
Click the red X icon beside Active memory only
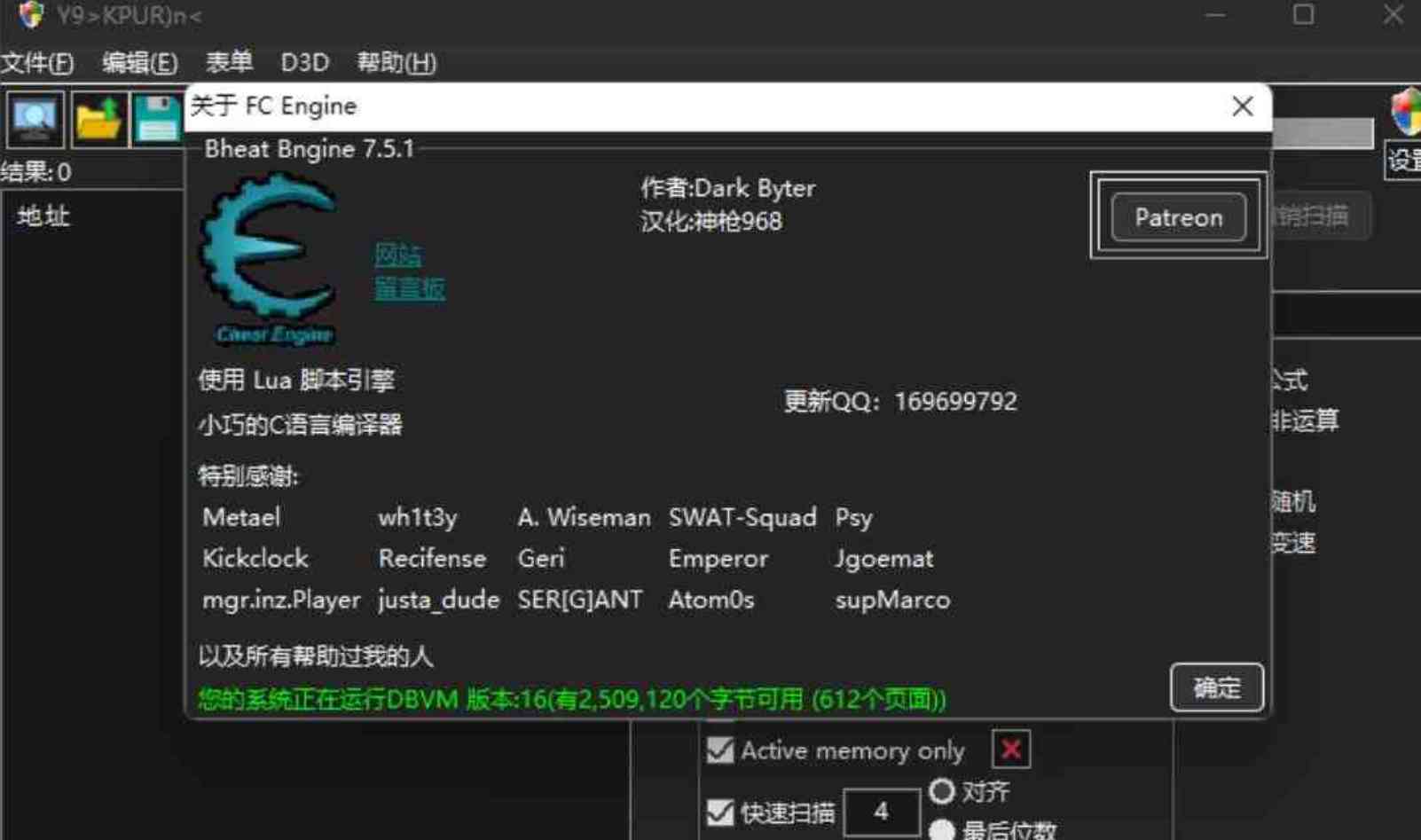(x=1010, y=750)
